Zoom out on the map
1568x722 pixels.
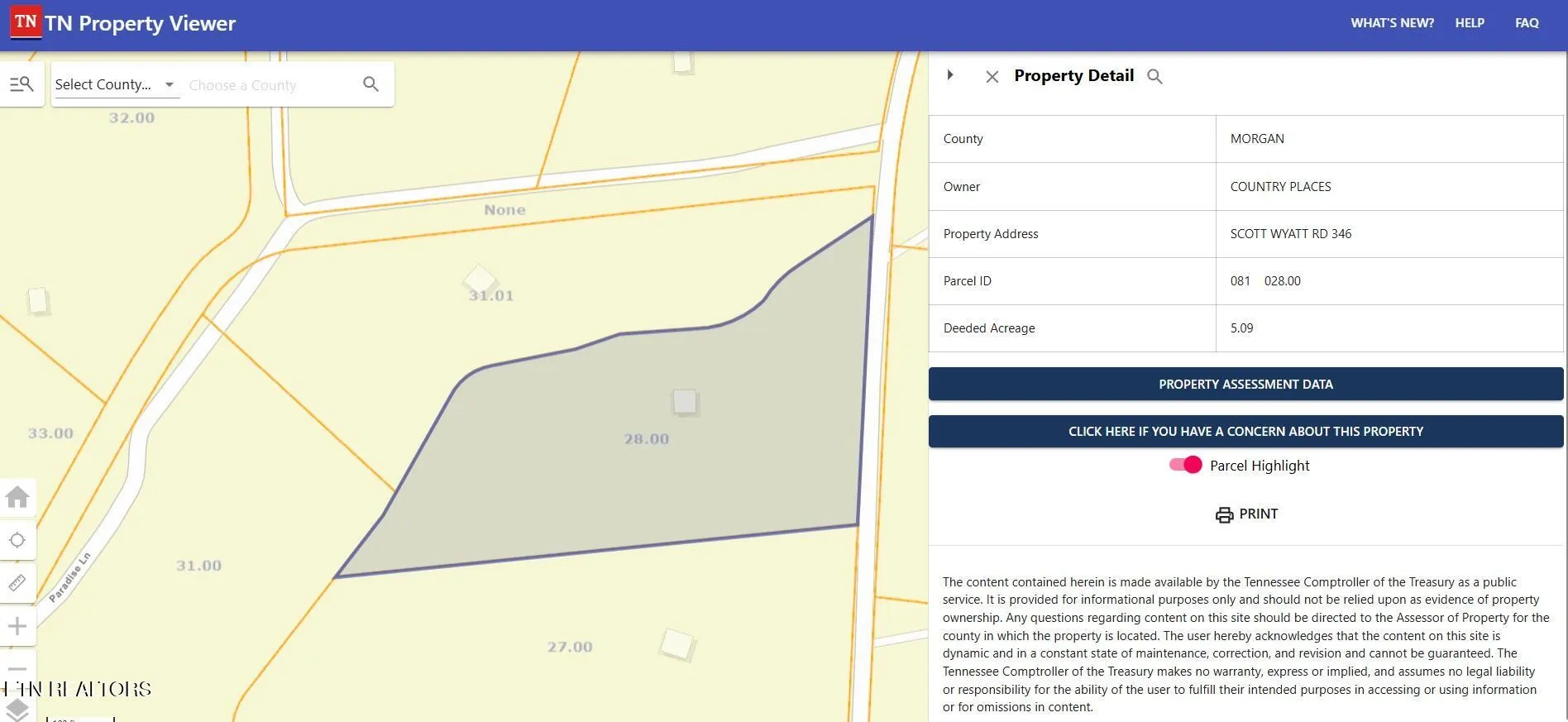coord(17,668)
